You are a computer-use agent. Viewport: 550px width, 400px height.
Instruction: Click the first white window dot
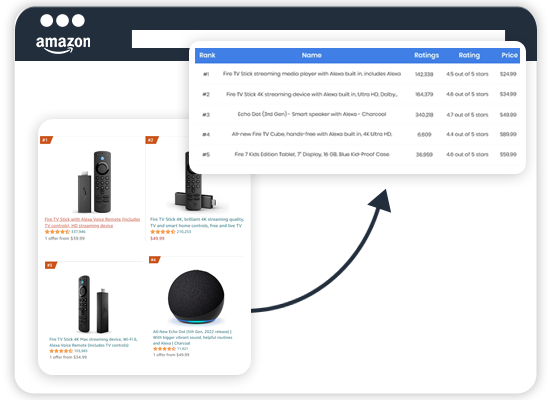[47, 20]
